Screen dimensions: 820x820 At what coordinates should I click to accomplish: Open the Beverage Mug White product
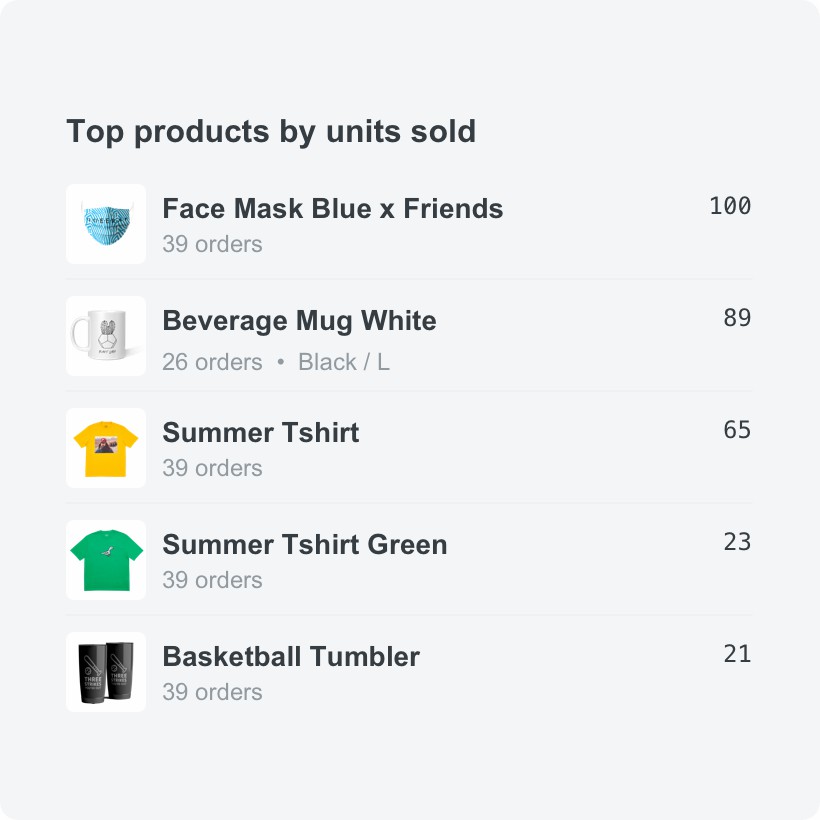[299, 321]
